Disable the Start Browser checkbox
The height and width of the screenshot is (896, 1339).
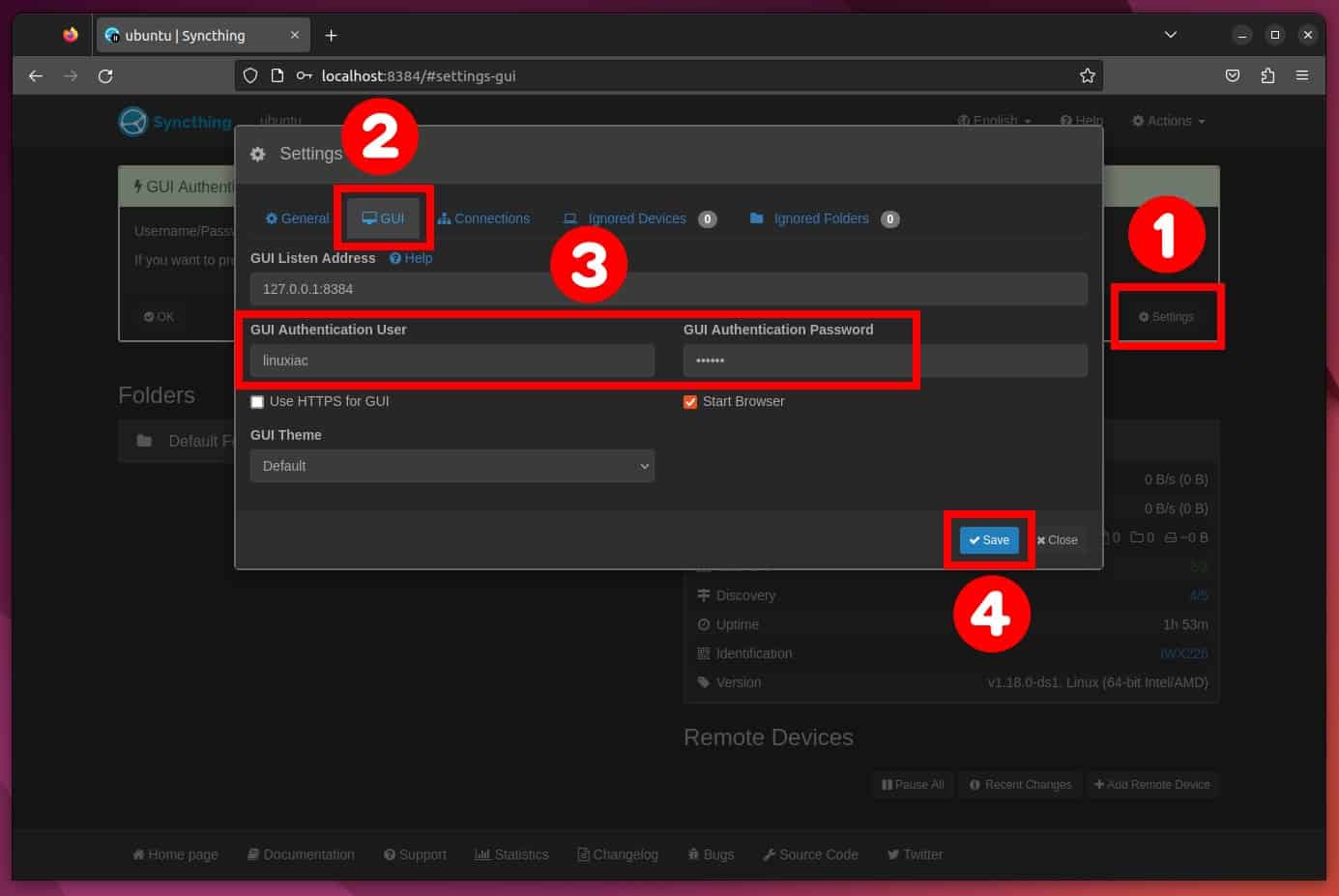(x=689, y=401)
